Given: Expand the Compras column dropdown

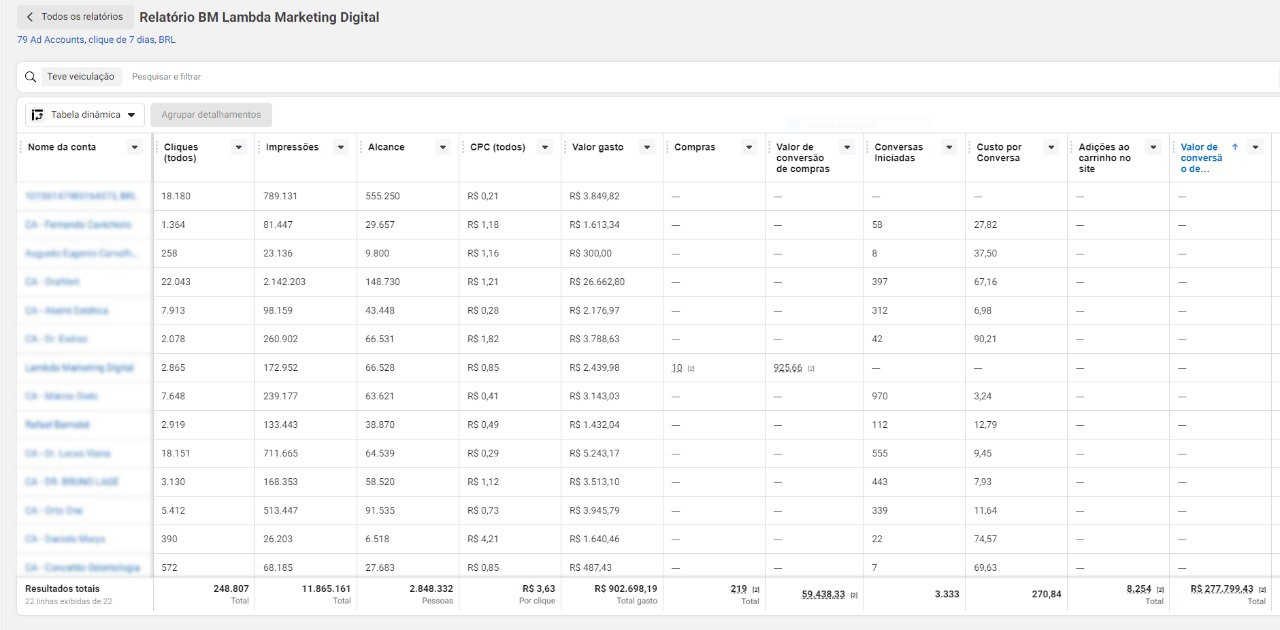Looking at the screenshot, I should coord(748,147).
